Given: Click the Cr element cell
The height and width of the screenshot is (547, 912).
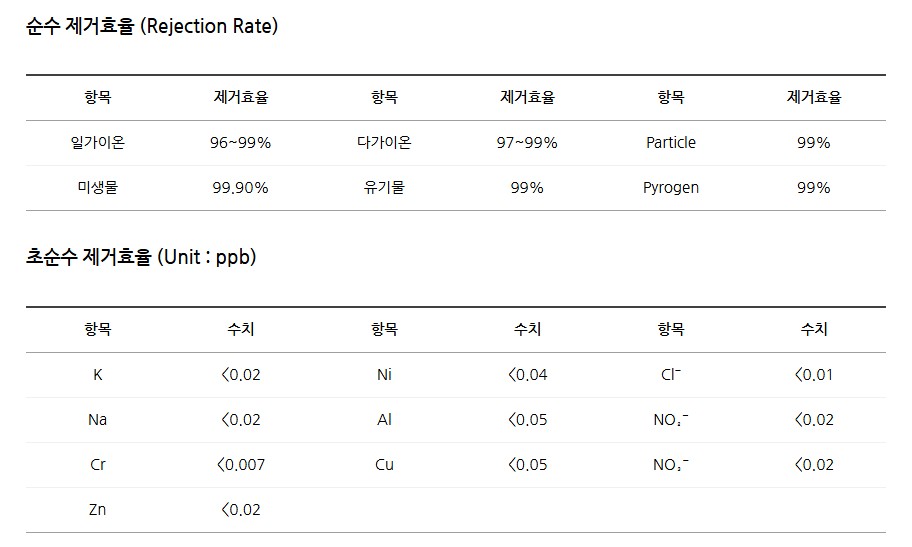Looking at the screenshot, I should point(98,465).
